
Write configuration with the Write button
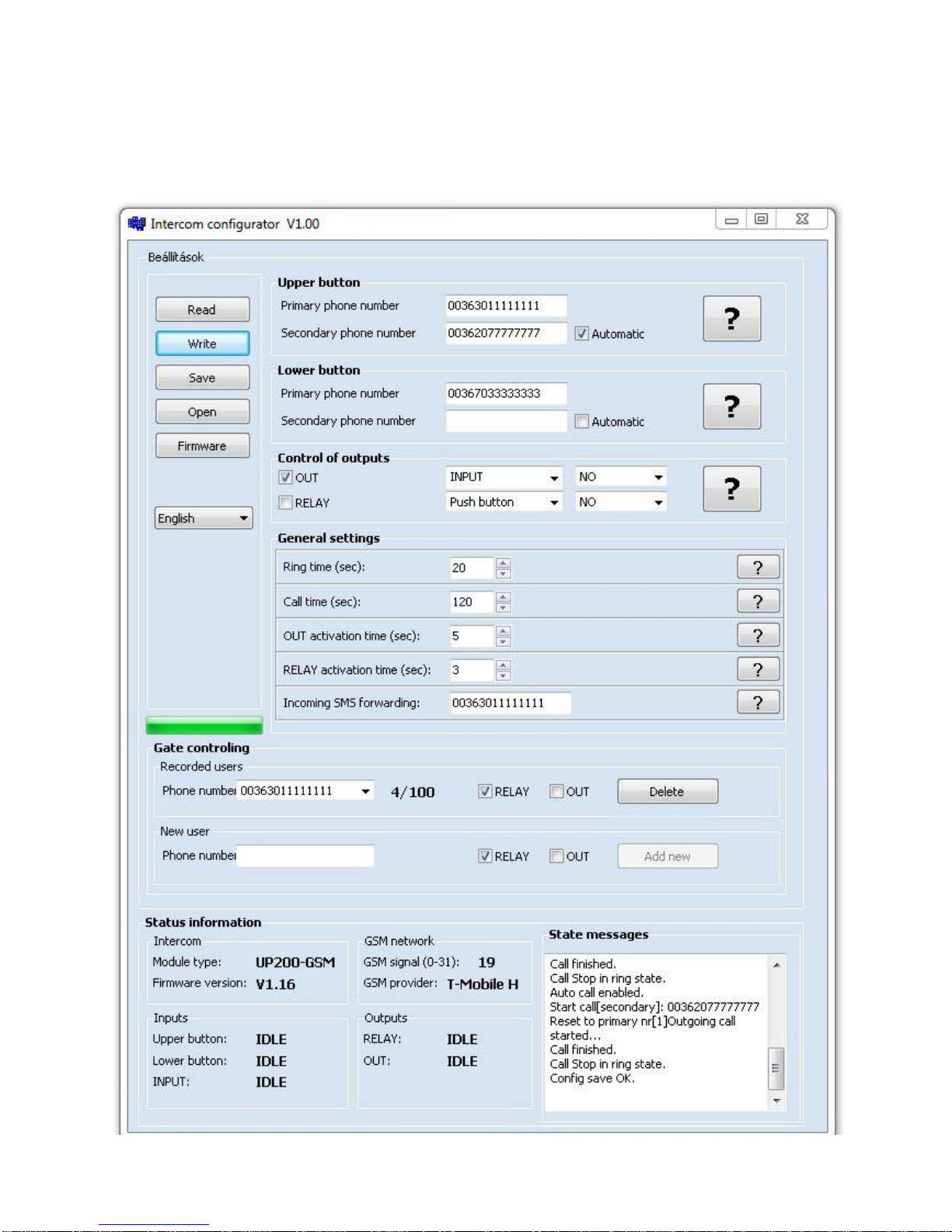click(202, 344)
